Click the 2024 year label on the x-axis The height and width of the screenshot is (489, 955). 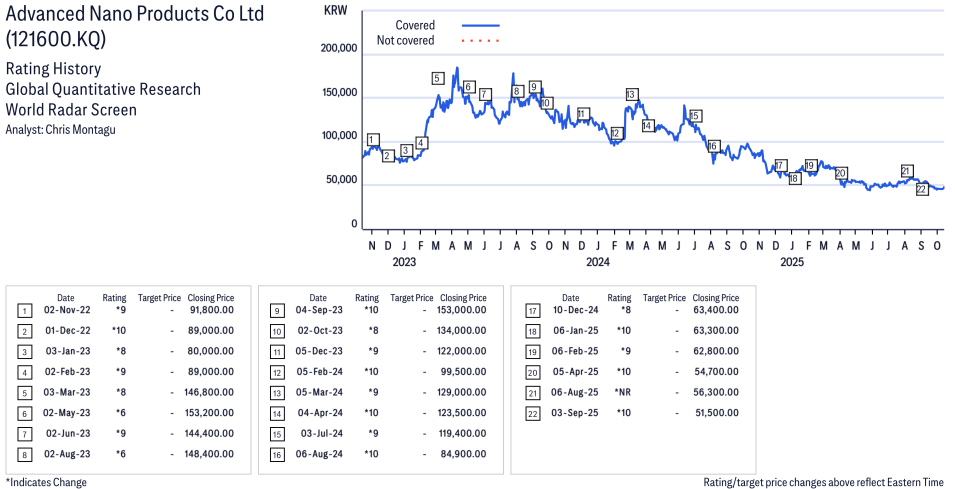click(598, 263)
